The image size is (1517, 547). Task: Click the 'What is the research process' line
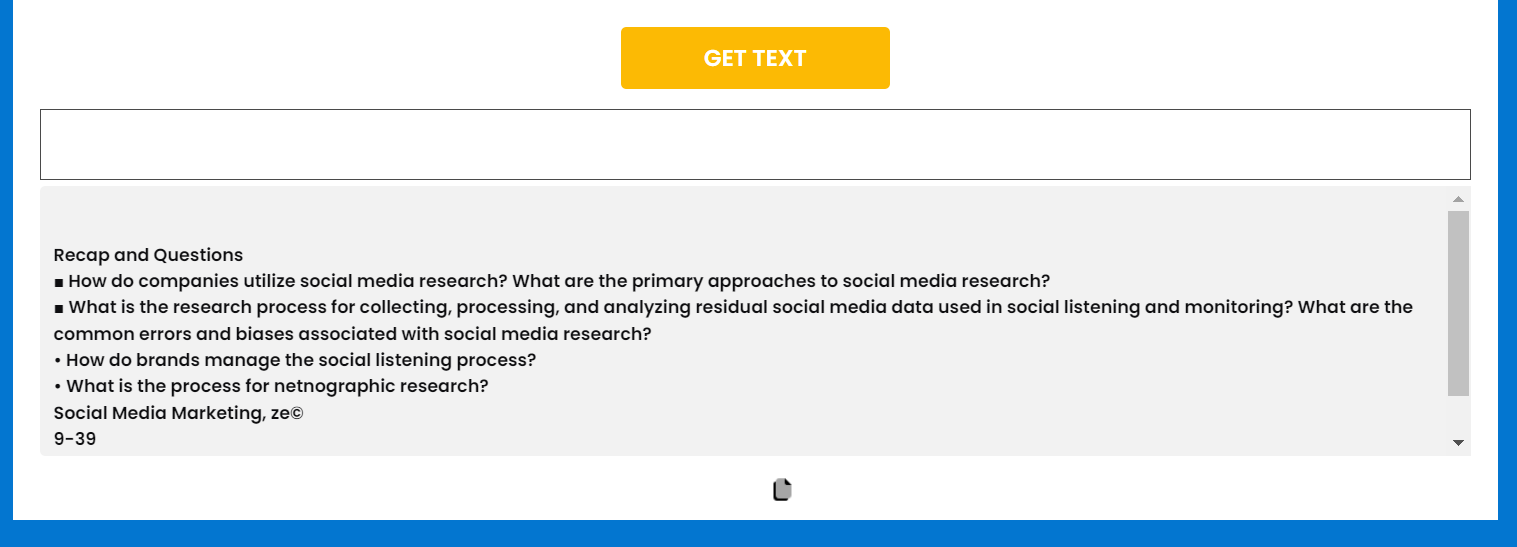click(733, 307)
